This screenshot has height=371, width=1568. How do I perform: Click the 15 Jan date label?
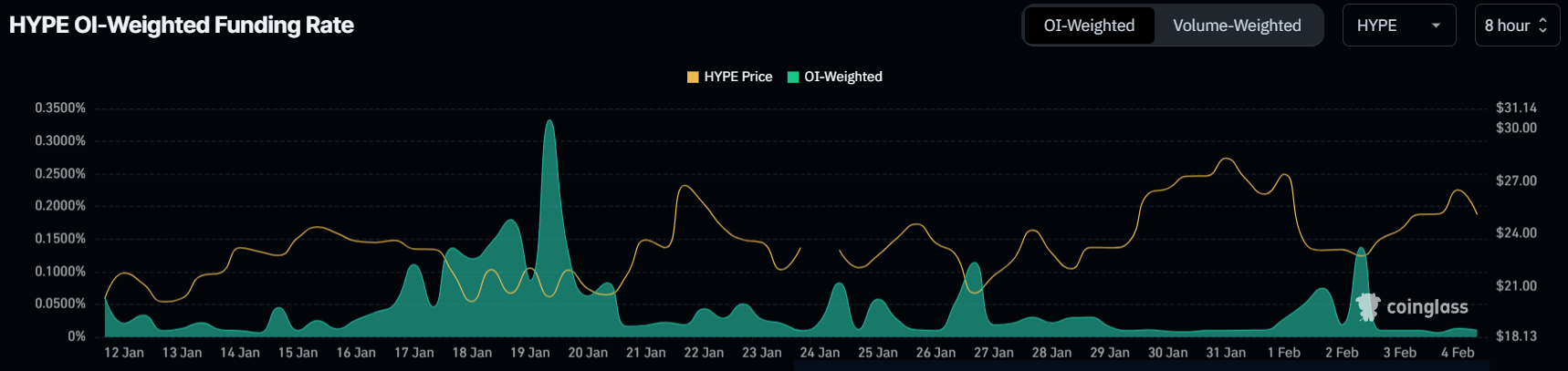pyautogui.click(x=298, y=353)
